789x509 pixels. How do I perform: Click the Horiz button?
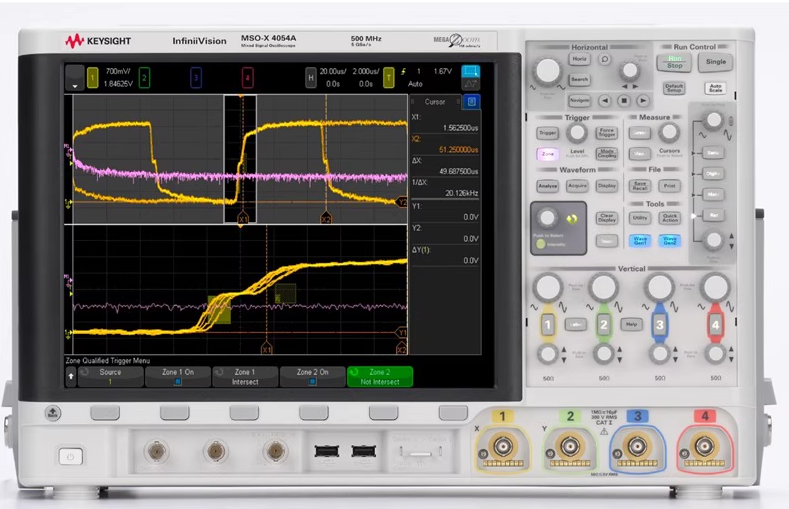[579, 59]
